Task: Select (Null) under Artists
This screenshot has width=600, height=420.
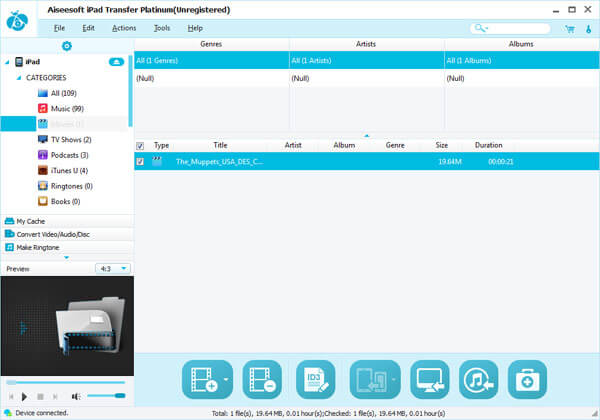Action: [367, 78]
